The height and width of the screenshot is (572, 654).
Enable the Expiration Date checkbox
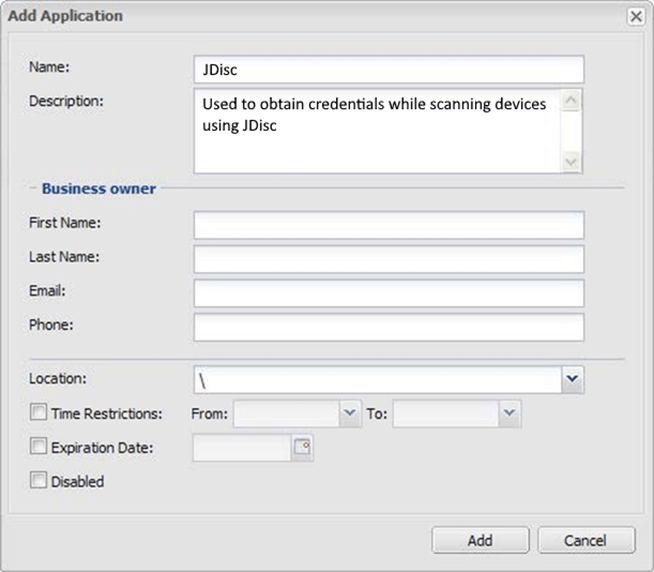(x=38, y=446)
